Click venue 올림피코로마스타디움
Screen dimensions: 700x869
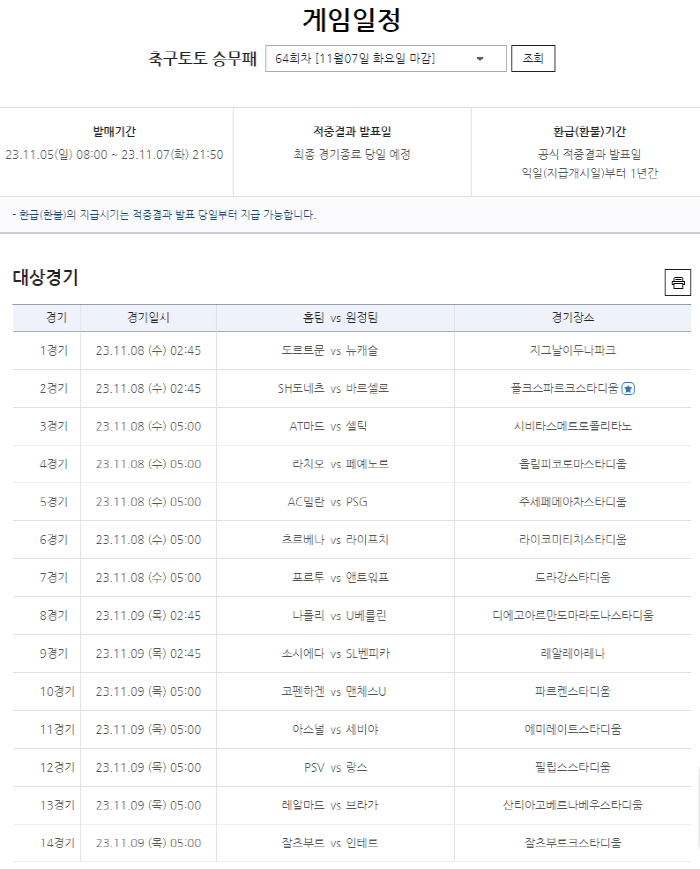pyautogui.click(x=573, y=464)
